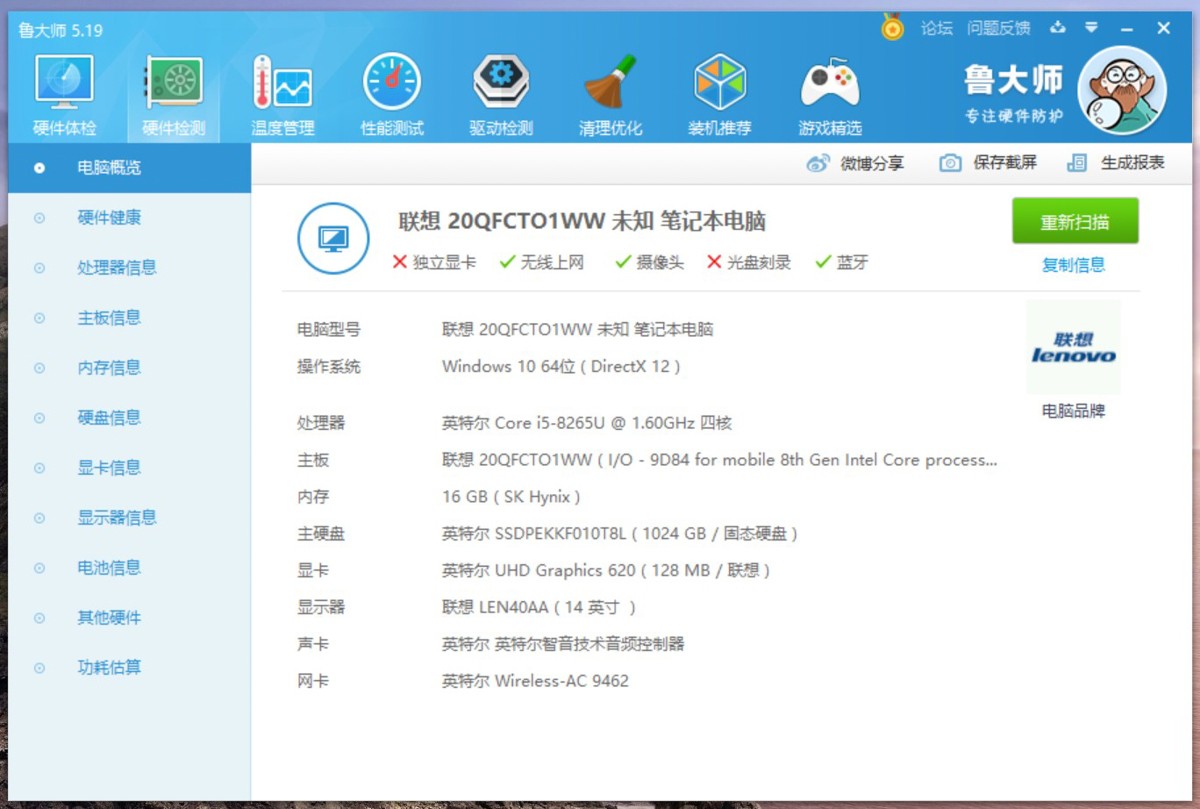Open the 硬件体检 hardware checkup module
Image resolution: width=1200 pixels, height=809 pixels.
pyautogui.click(x=65, y=96)
